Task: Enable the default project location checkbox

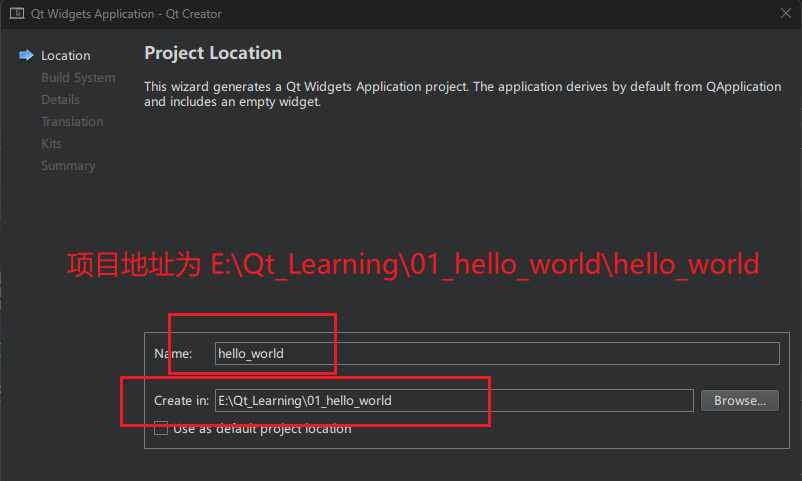Action: [161, 429]
